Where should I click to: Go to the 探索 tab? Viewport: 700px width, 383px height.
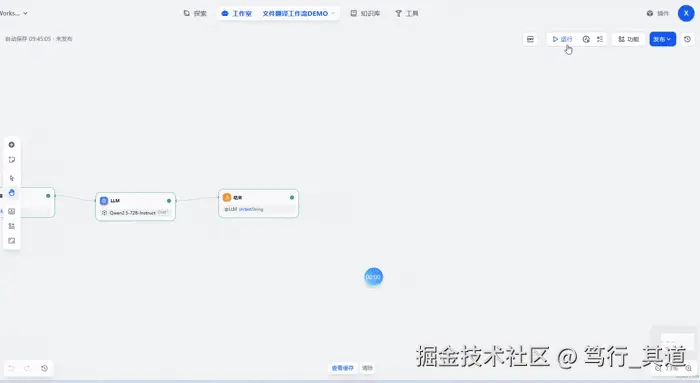tap(195, 13)
